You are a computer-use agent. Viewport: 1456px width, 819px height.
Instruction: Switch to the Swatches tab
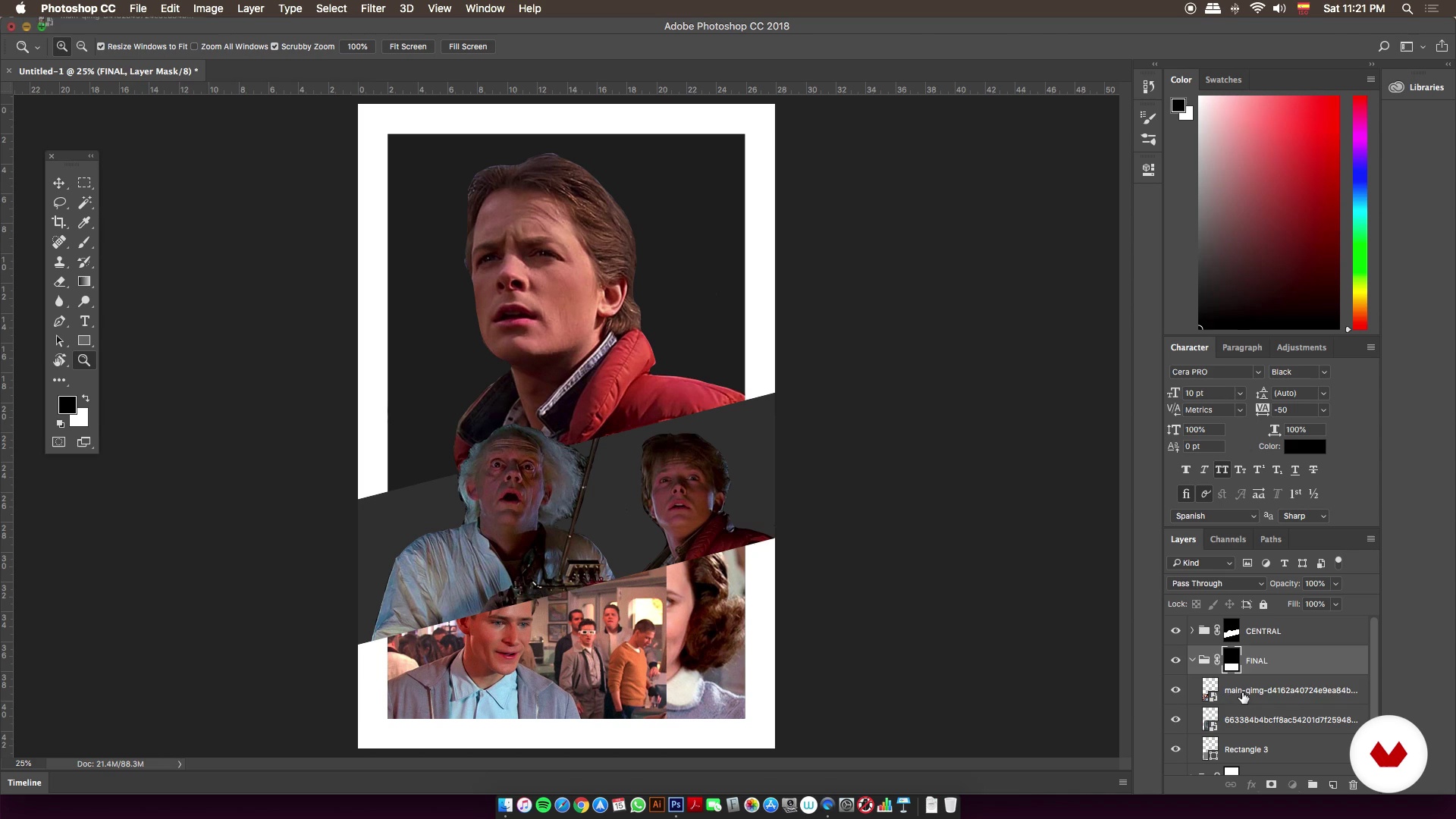click(1223, 80)
